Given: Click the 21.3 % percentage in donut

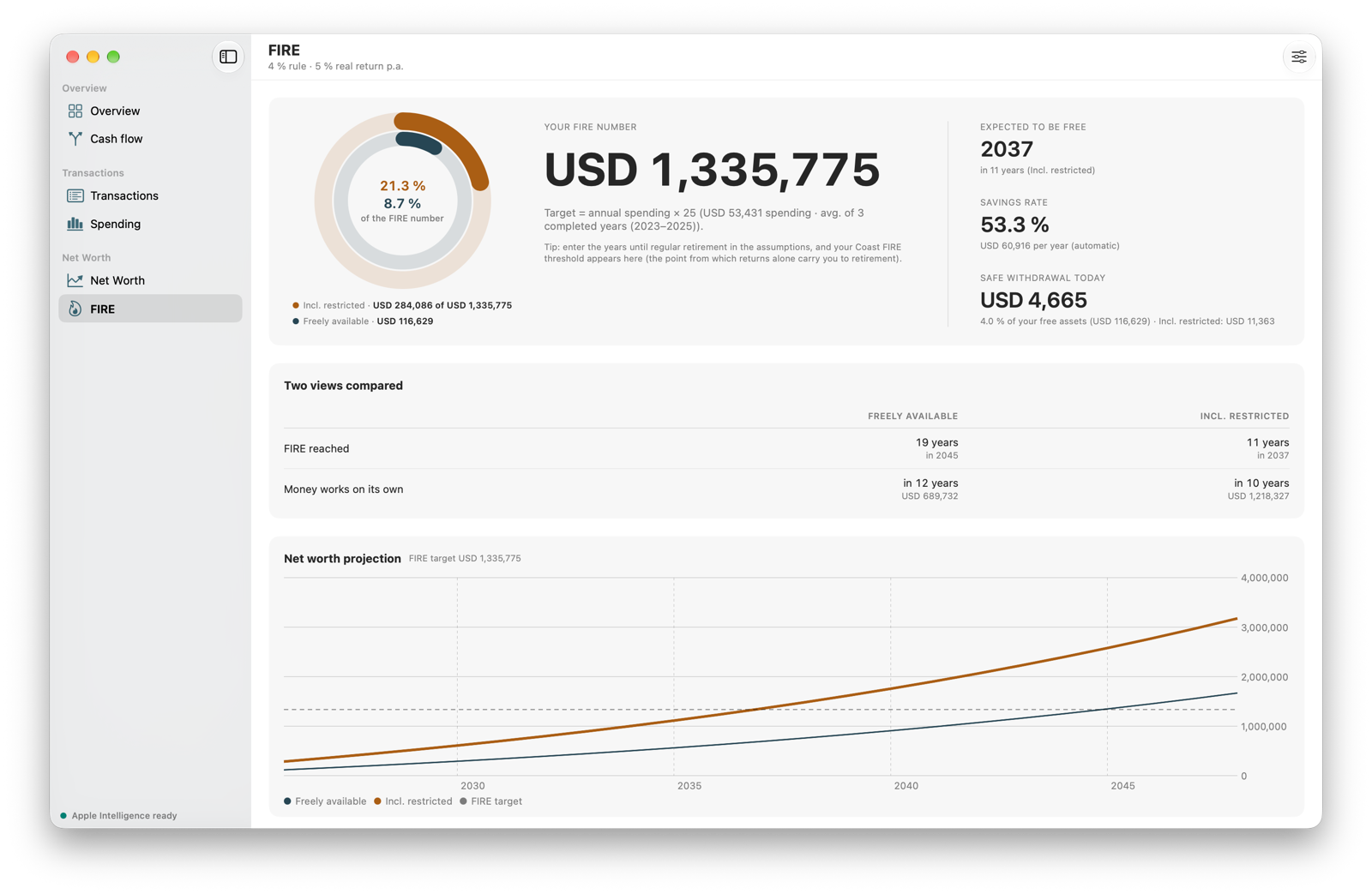Looking at the screenshot, I should [402, 186].
